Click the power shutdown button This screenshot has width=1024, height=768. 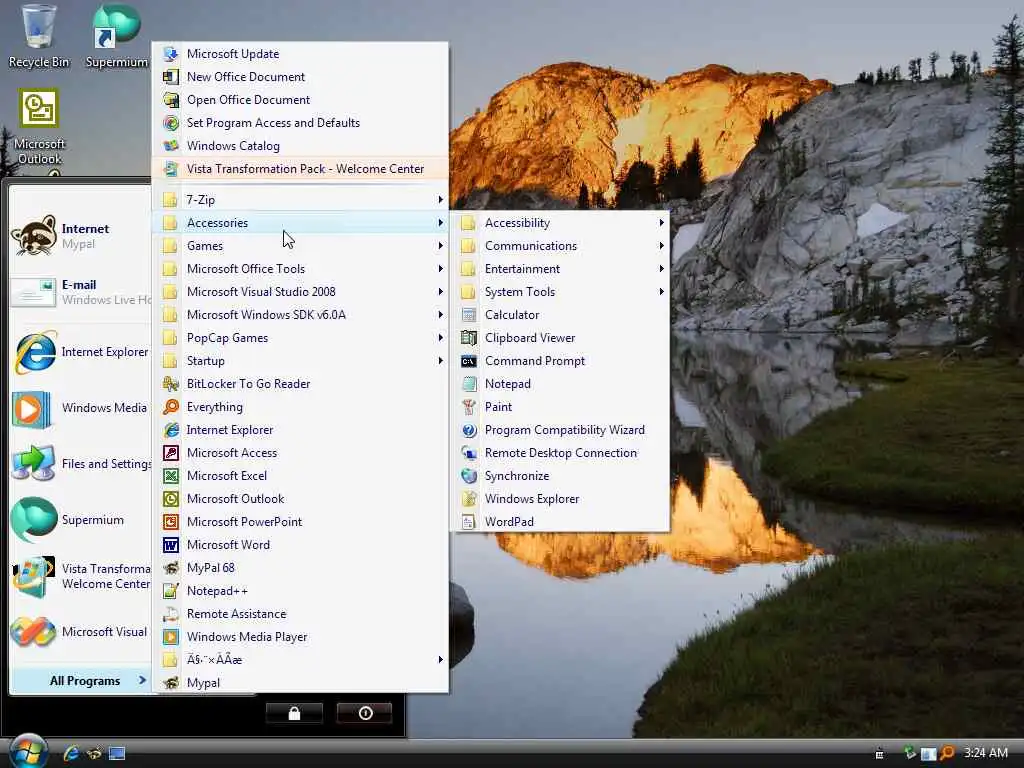pyautogui.click(x=365, y=713)
